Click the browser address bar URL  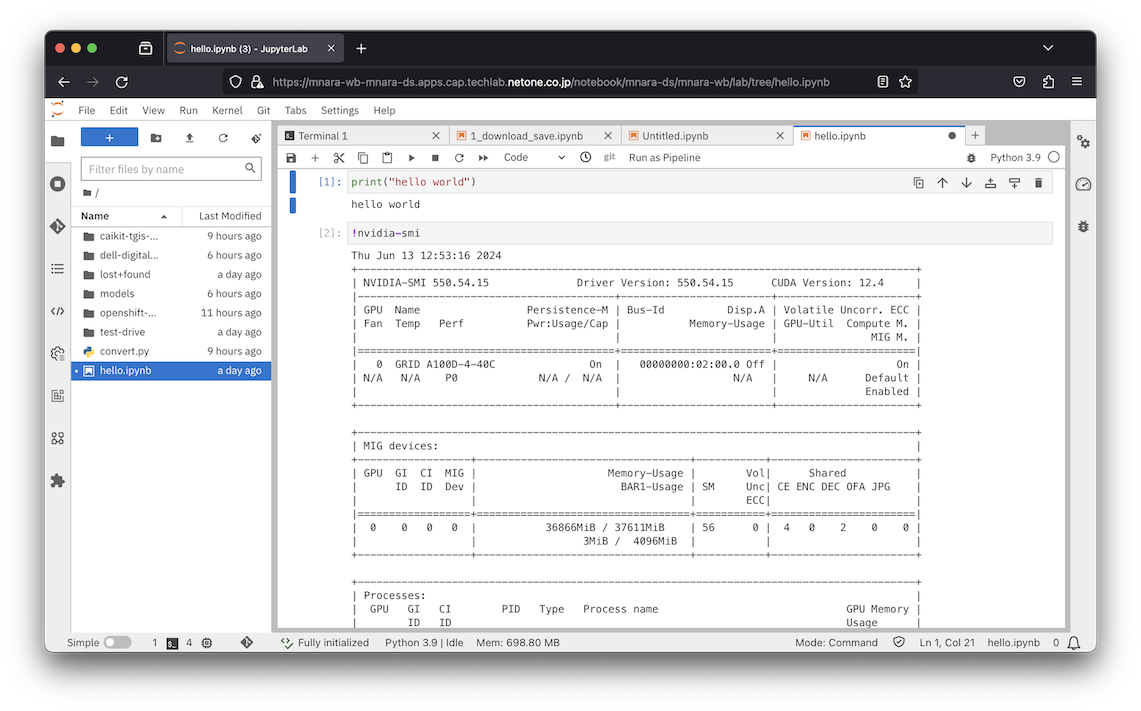tap(551, 82)
